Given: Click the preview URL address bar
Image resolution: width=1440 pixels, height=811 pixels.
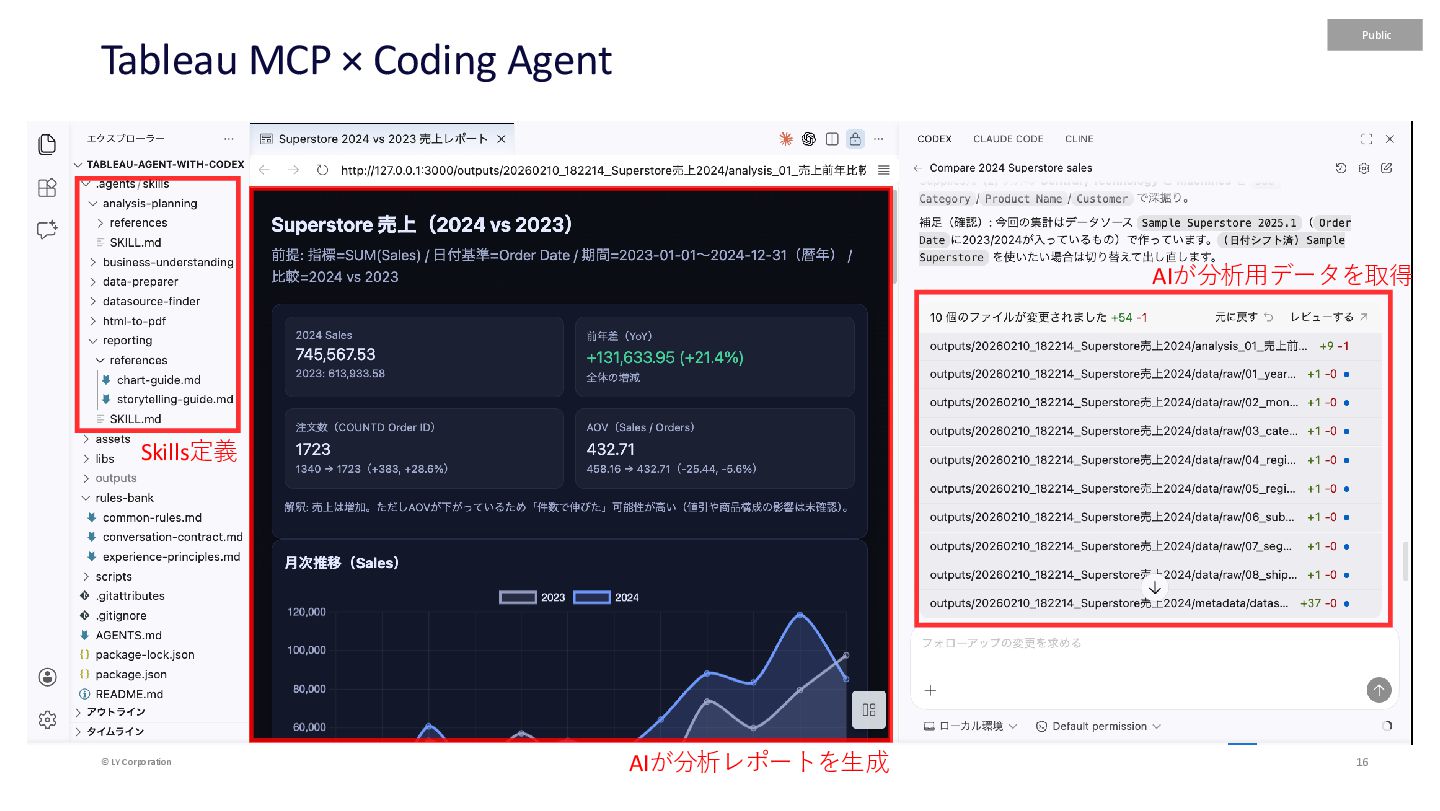Looking at the screenshot, I should pos(605,170).
